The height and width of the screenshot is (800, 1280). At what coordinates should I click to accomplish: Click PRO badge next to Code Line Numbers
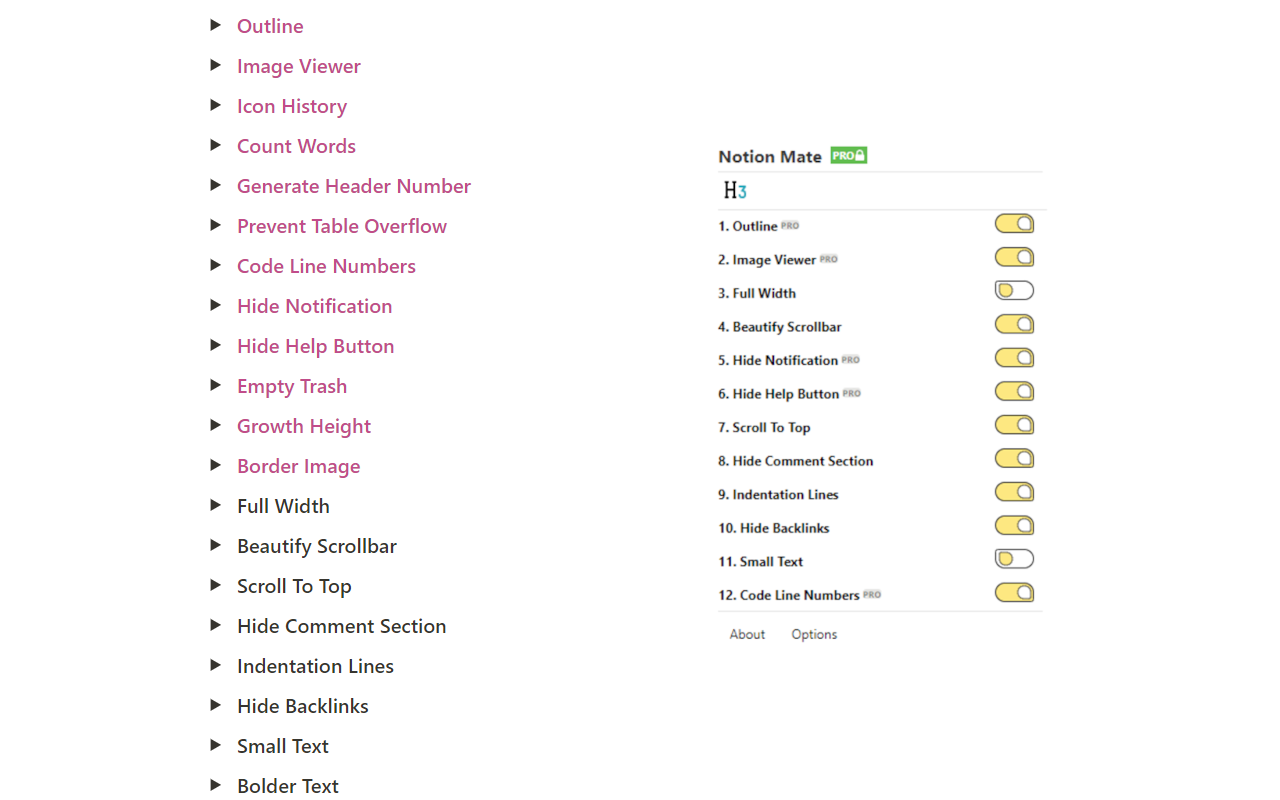point(872,594)
